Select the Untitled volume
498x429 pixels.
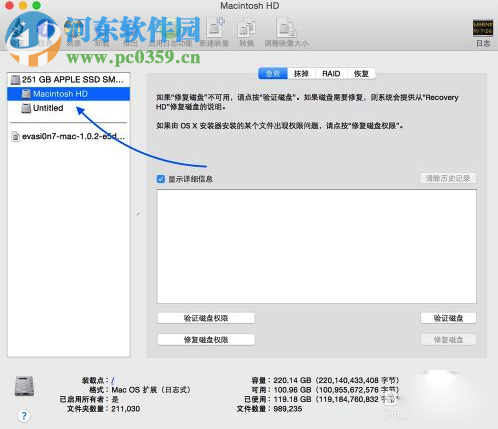click(x=69, y=108)
